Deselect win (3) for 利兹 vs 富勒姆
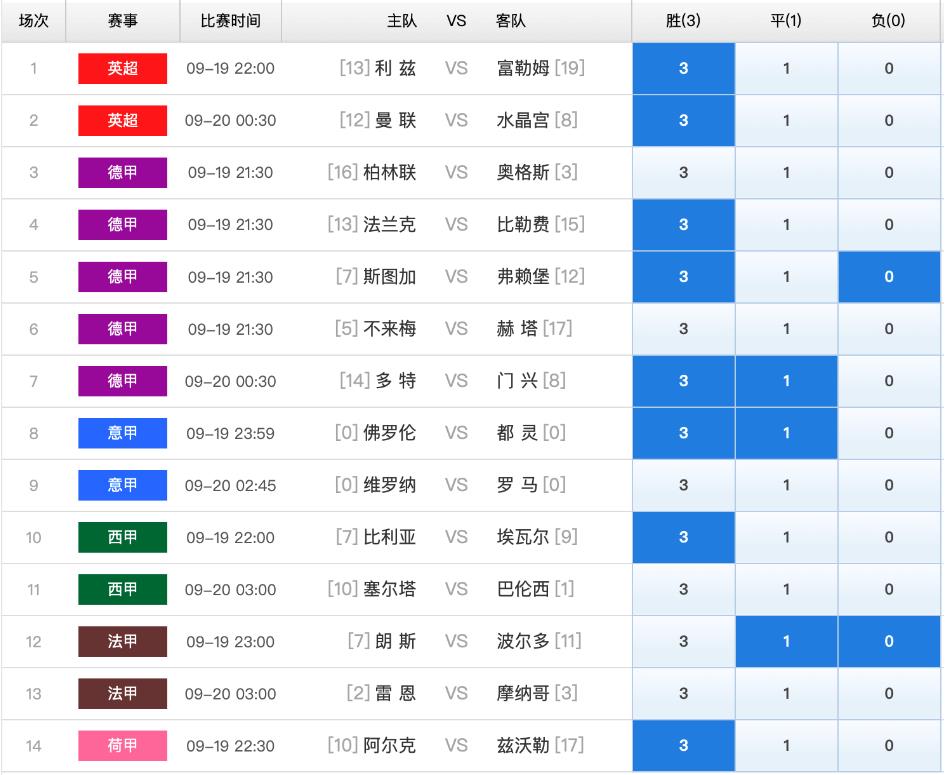The height and width of the screenshot is (775, 945). [x=683, y=68]
